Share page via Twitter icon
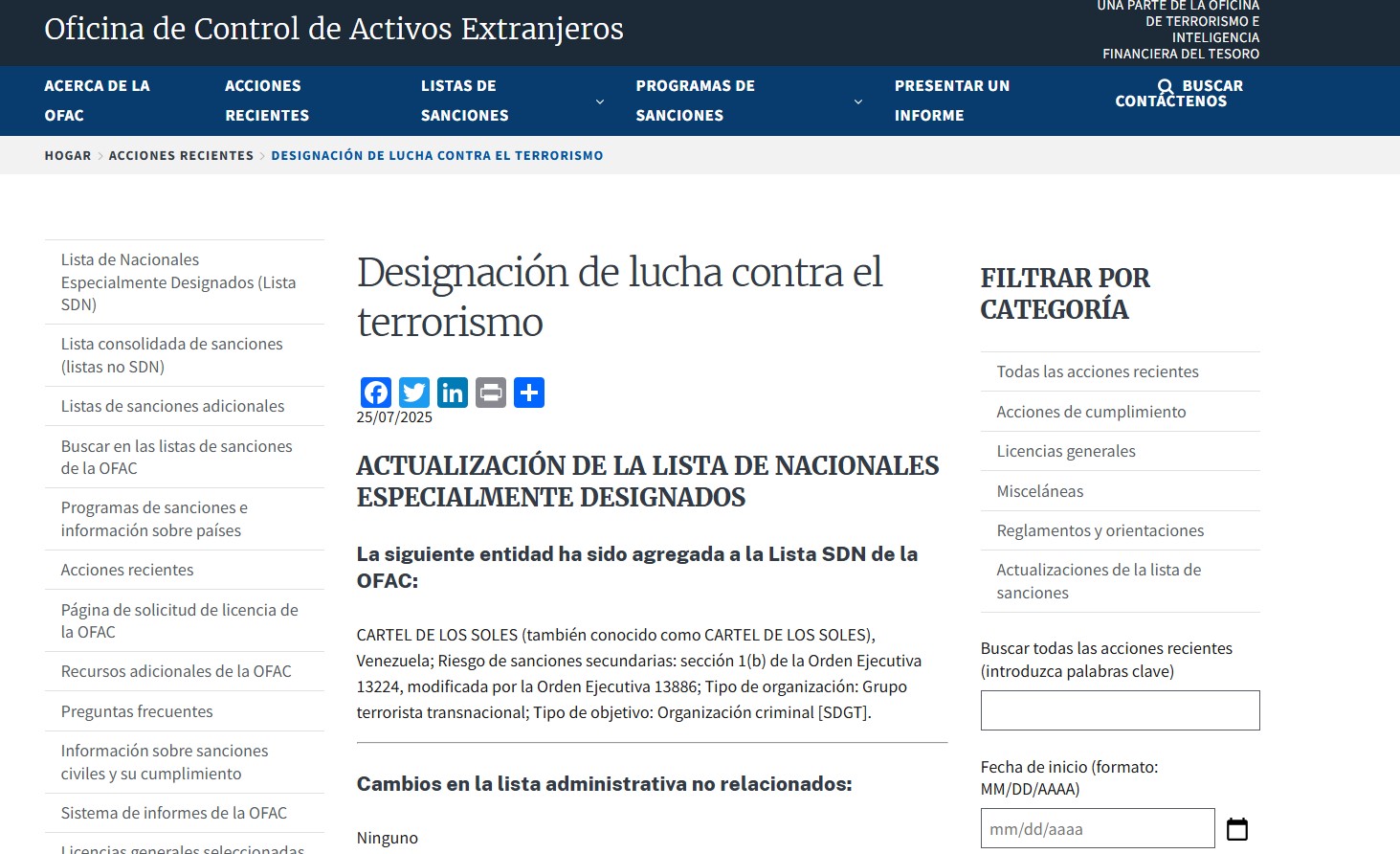Screen dimensions: 1400x854 pos(414,393)
